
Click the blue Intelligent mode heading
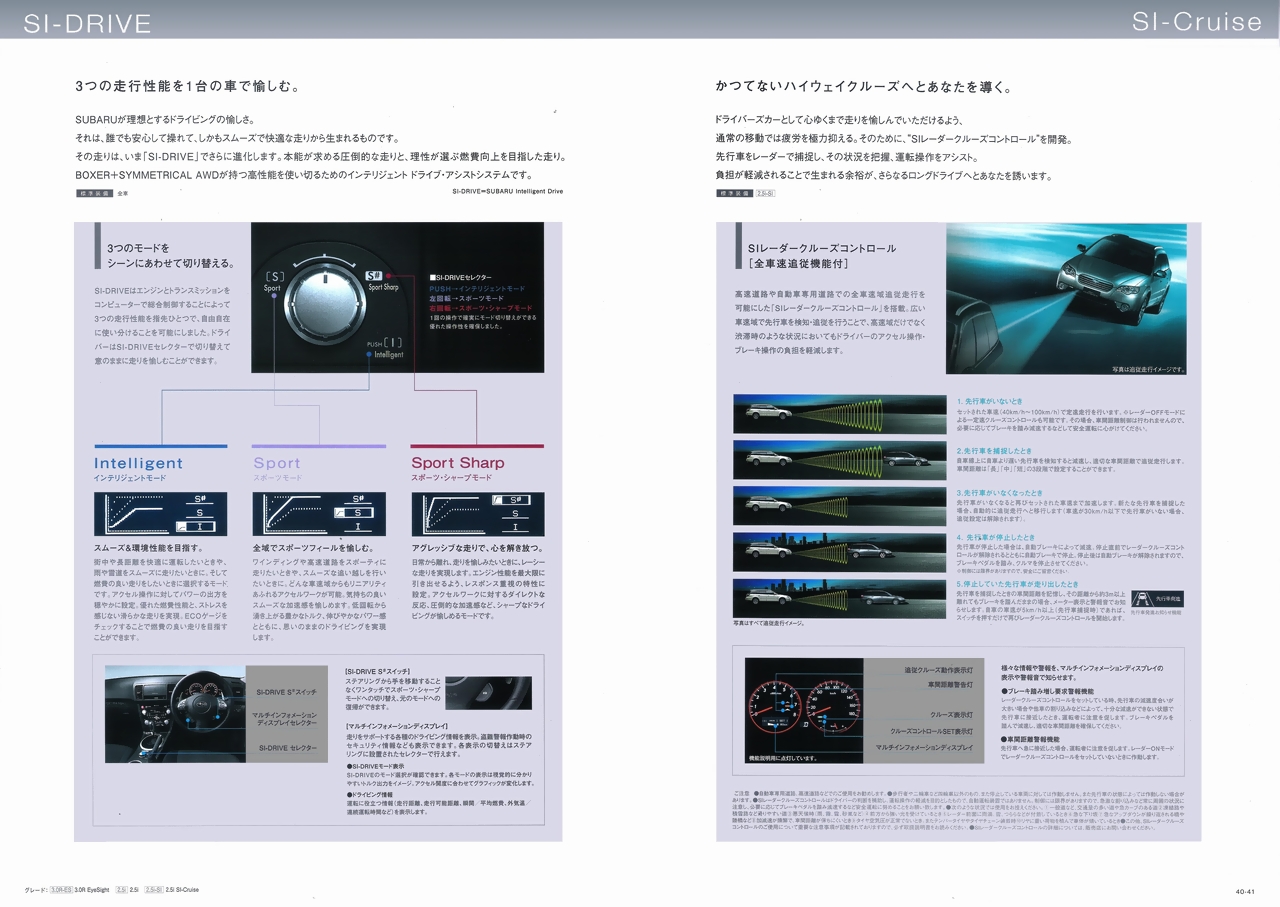pos(138,463)
